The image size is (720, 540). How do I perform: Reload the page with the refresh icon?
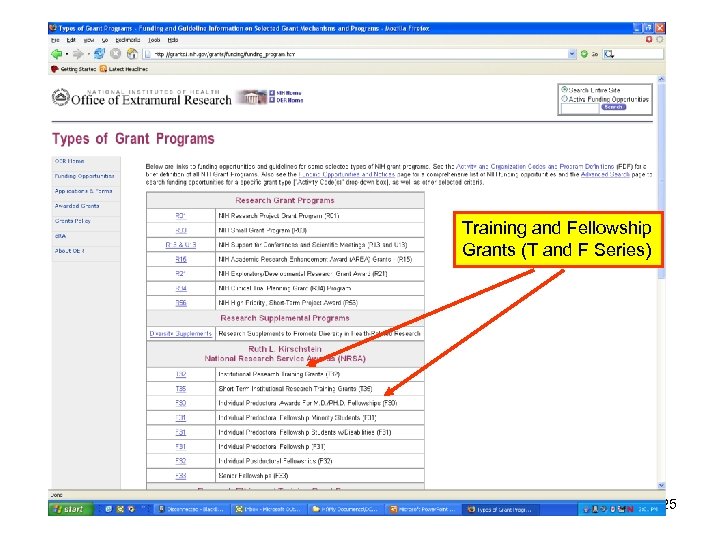99,54
